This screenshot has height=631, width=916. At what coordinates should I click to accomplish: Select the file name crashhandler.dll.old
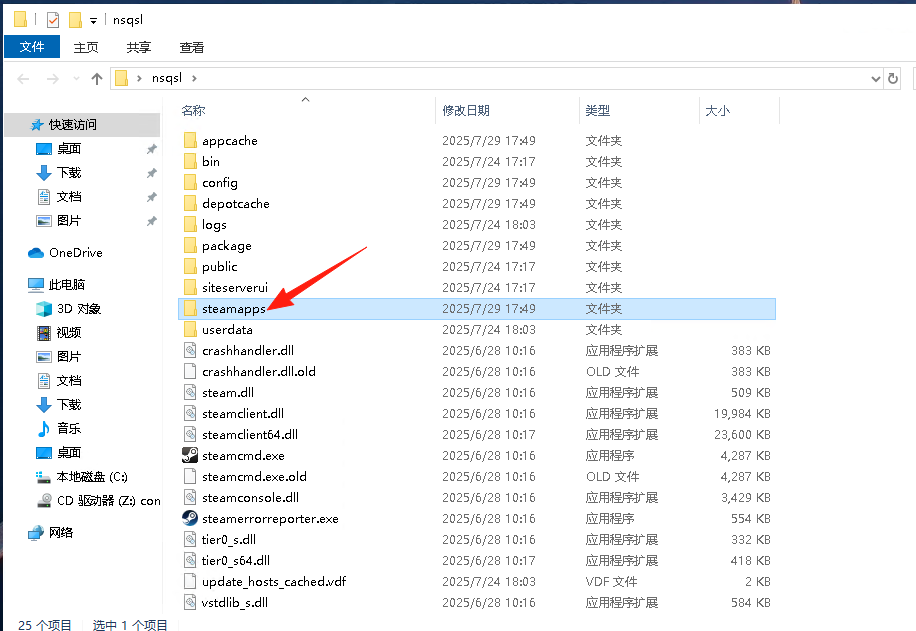[x=259, y=372]
